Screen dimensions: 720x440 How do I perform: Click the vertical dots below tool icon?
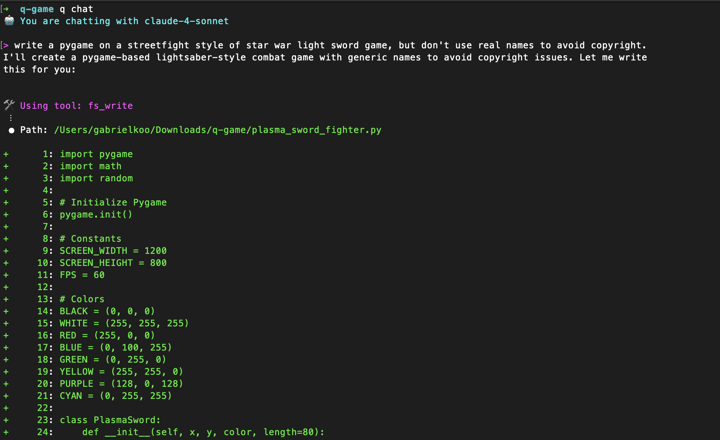coord(11,118)
